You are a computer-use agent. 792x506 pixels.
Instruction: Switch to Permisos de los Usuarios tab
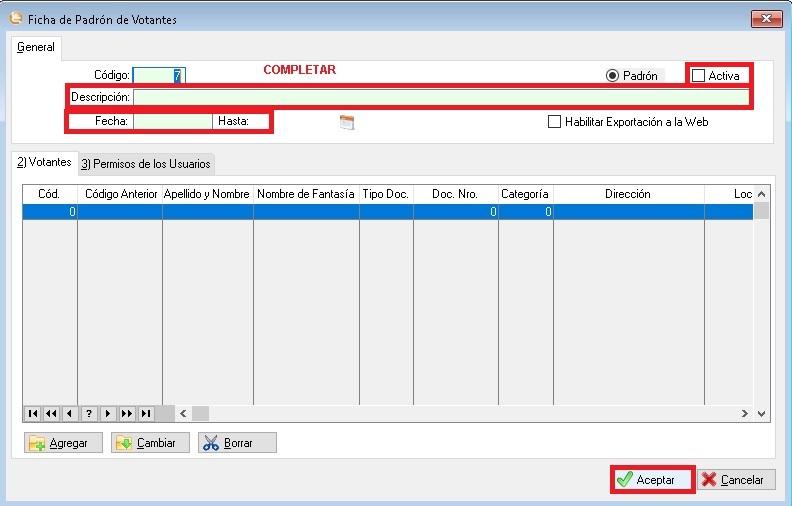click(146, 164)
